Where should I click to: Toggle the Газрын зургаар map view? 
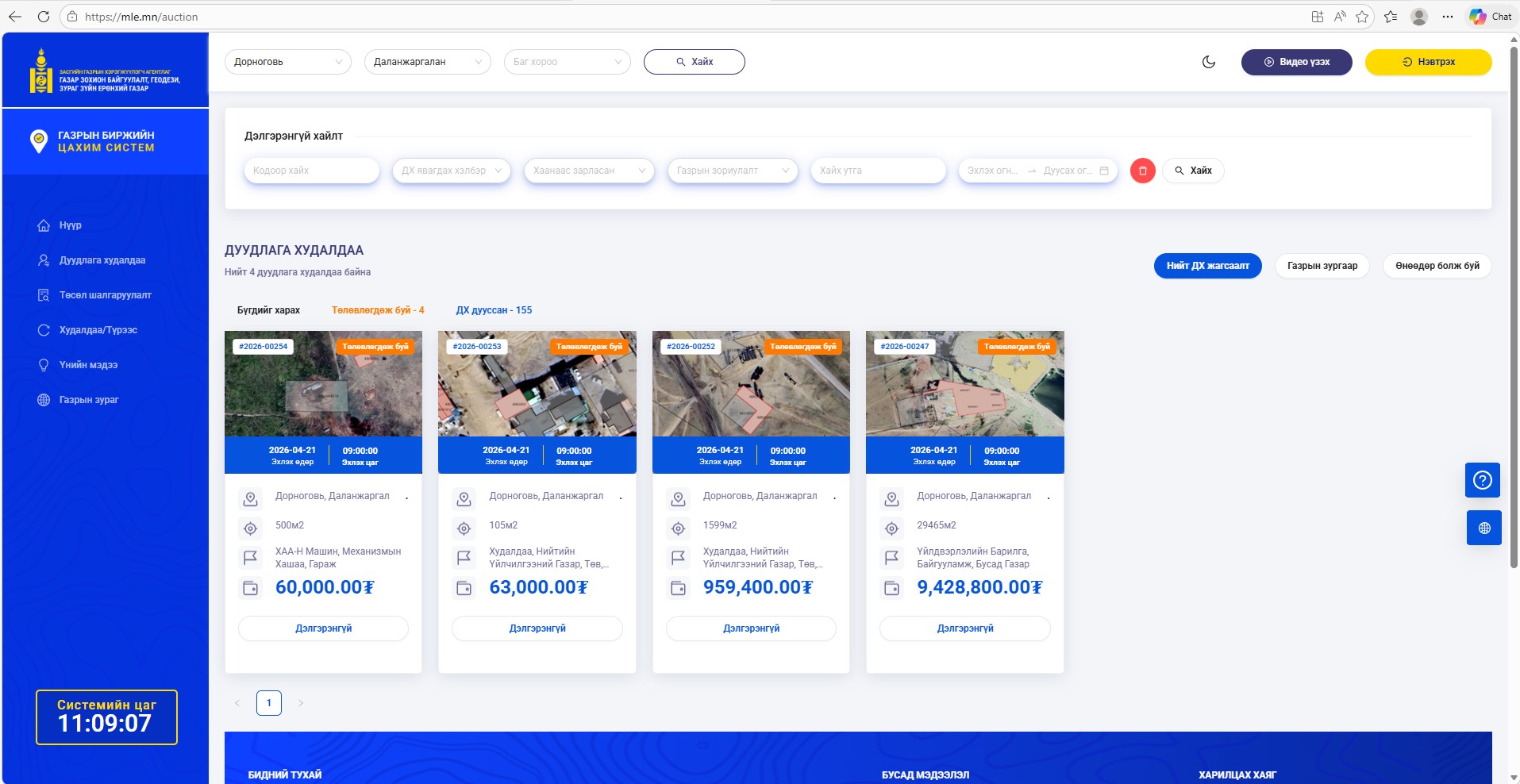(x=1322, y=266)
